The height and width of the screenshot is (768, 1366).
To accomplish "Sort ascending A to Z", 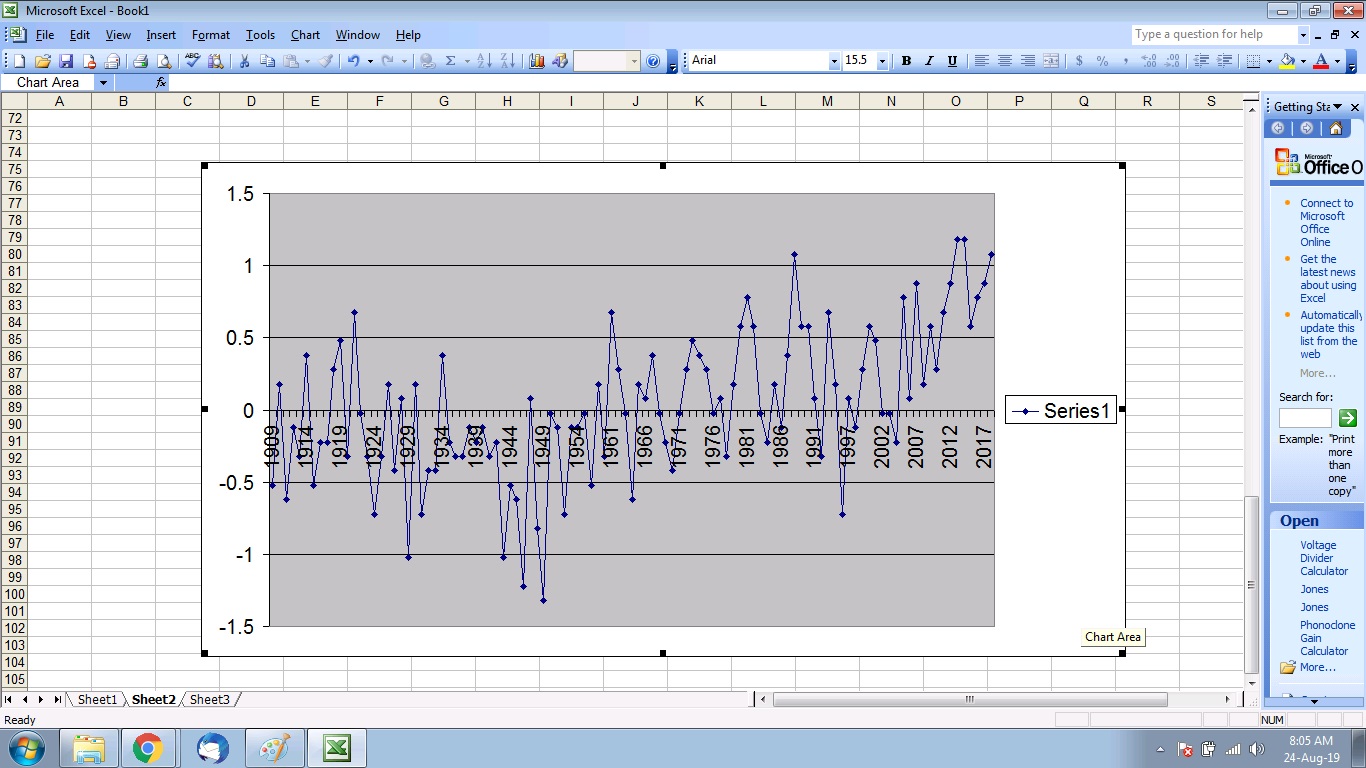I will pyautogui.click(x=484, y=61).
